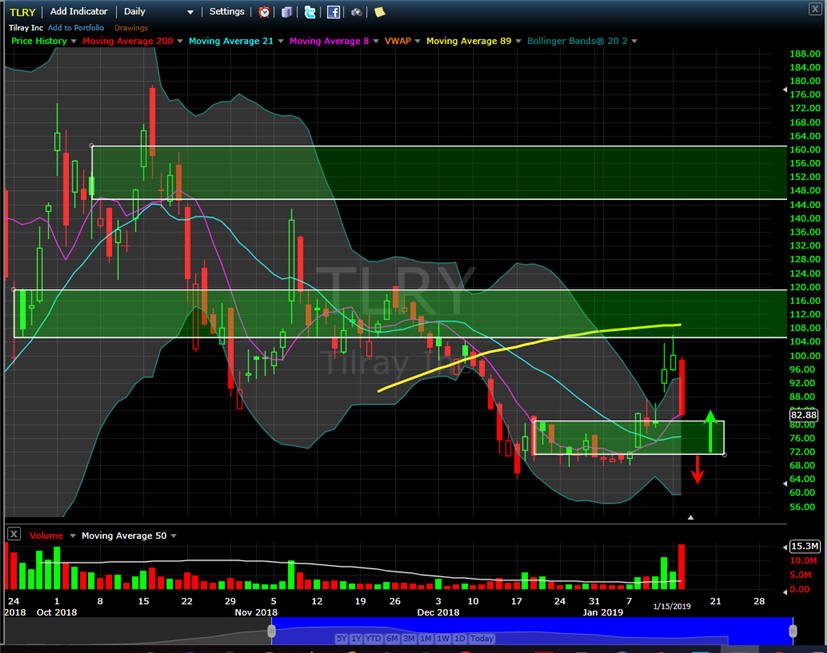Expand the Moving Average 200 dropdown
The height and width of the screenshot is (653, 827).
click(x=180, y=41)
